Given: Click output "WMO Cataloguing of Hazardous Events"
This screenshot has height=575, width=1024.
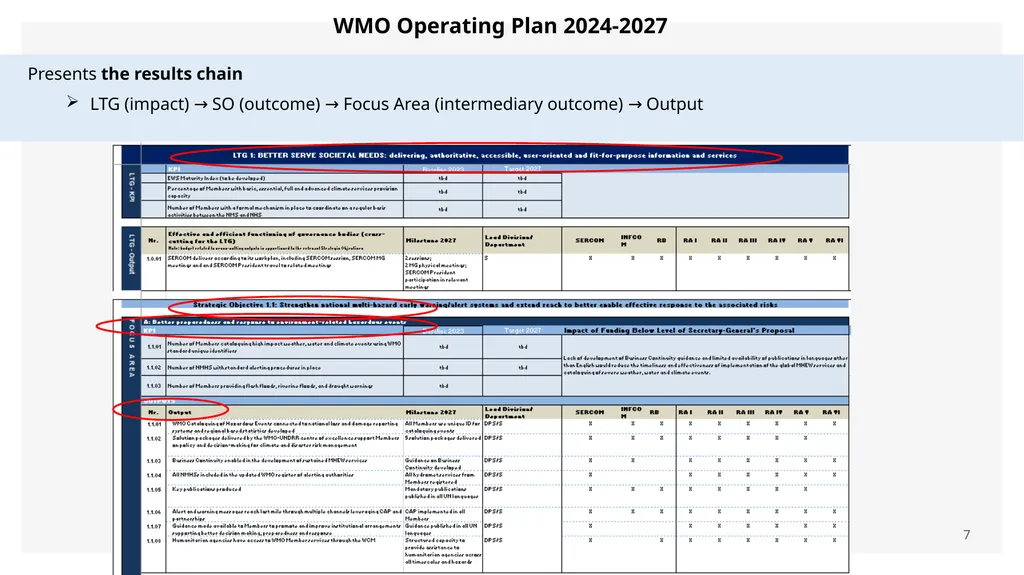Looking at the screenshot, I should (285, 427).
